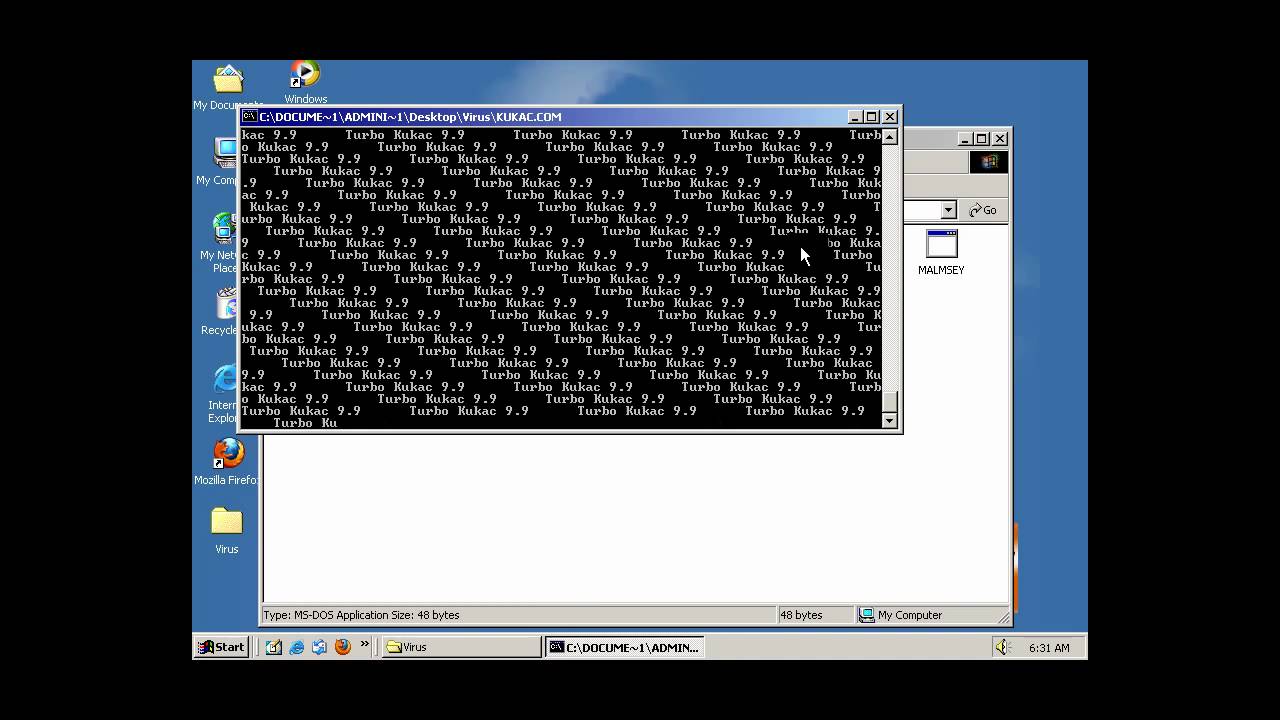Maximize the Virus Explorer window
This screenshot has height=720, width=1280.
(981, 139)
